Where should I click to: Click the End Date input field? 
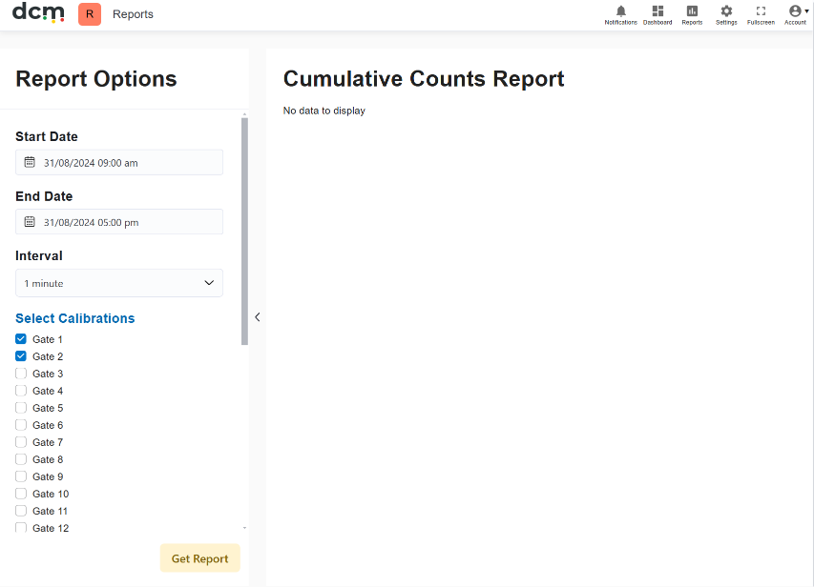tap(119, 222)
